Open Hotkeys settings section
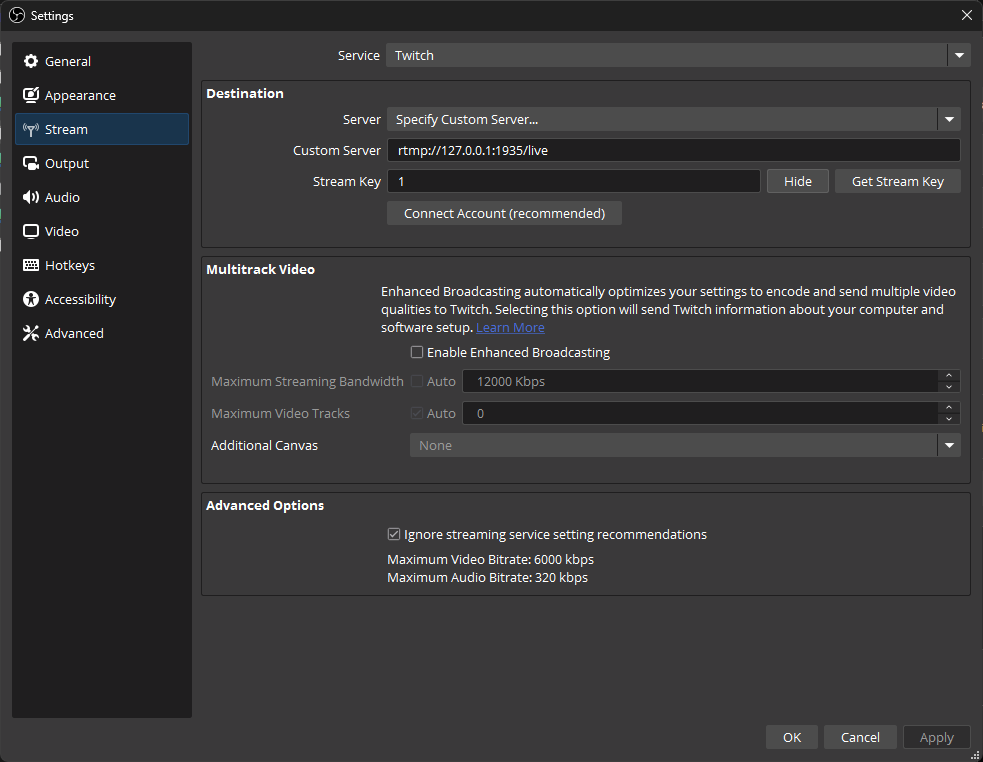 point(102,265)
